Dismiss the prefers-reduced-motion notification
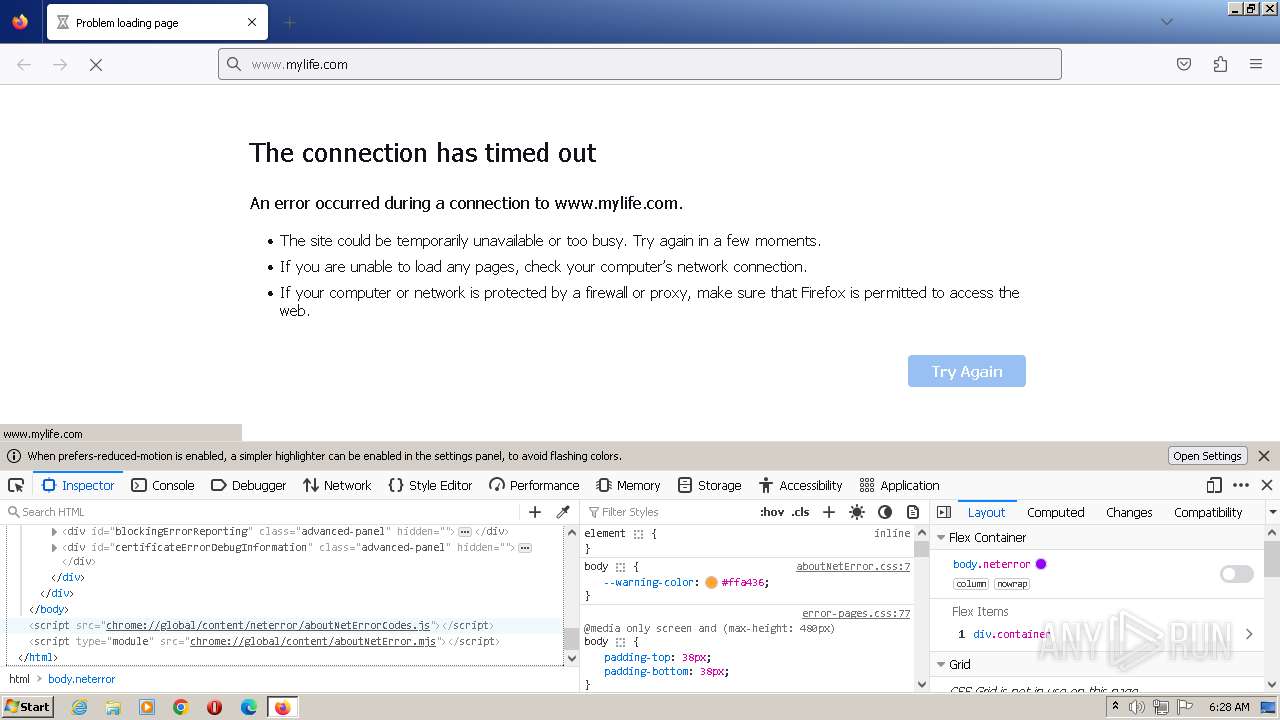The image size is (1280, 720). (x=1264, y=456)
